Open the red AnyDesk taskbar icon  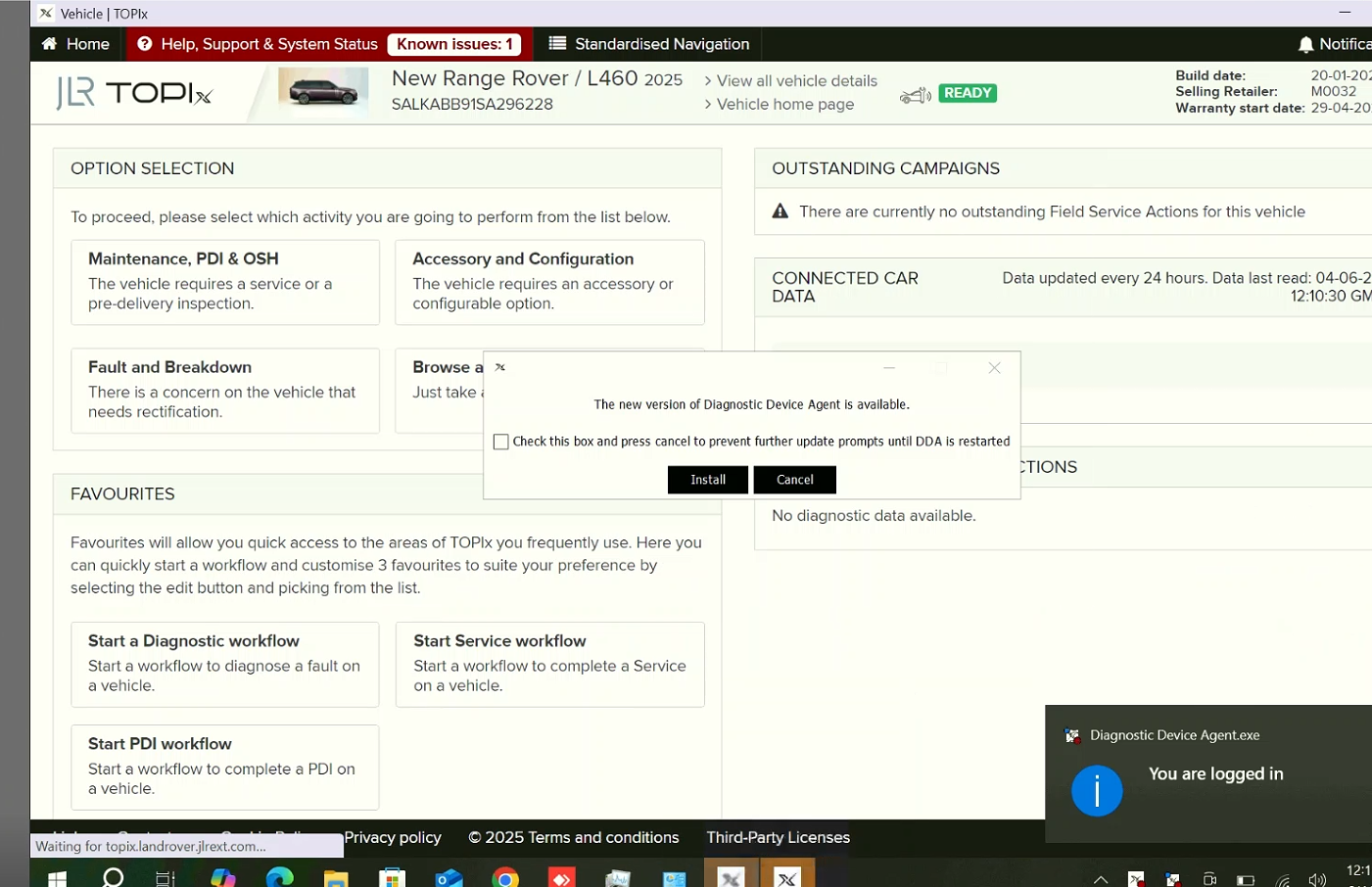coord(561,878)
